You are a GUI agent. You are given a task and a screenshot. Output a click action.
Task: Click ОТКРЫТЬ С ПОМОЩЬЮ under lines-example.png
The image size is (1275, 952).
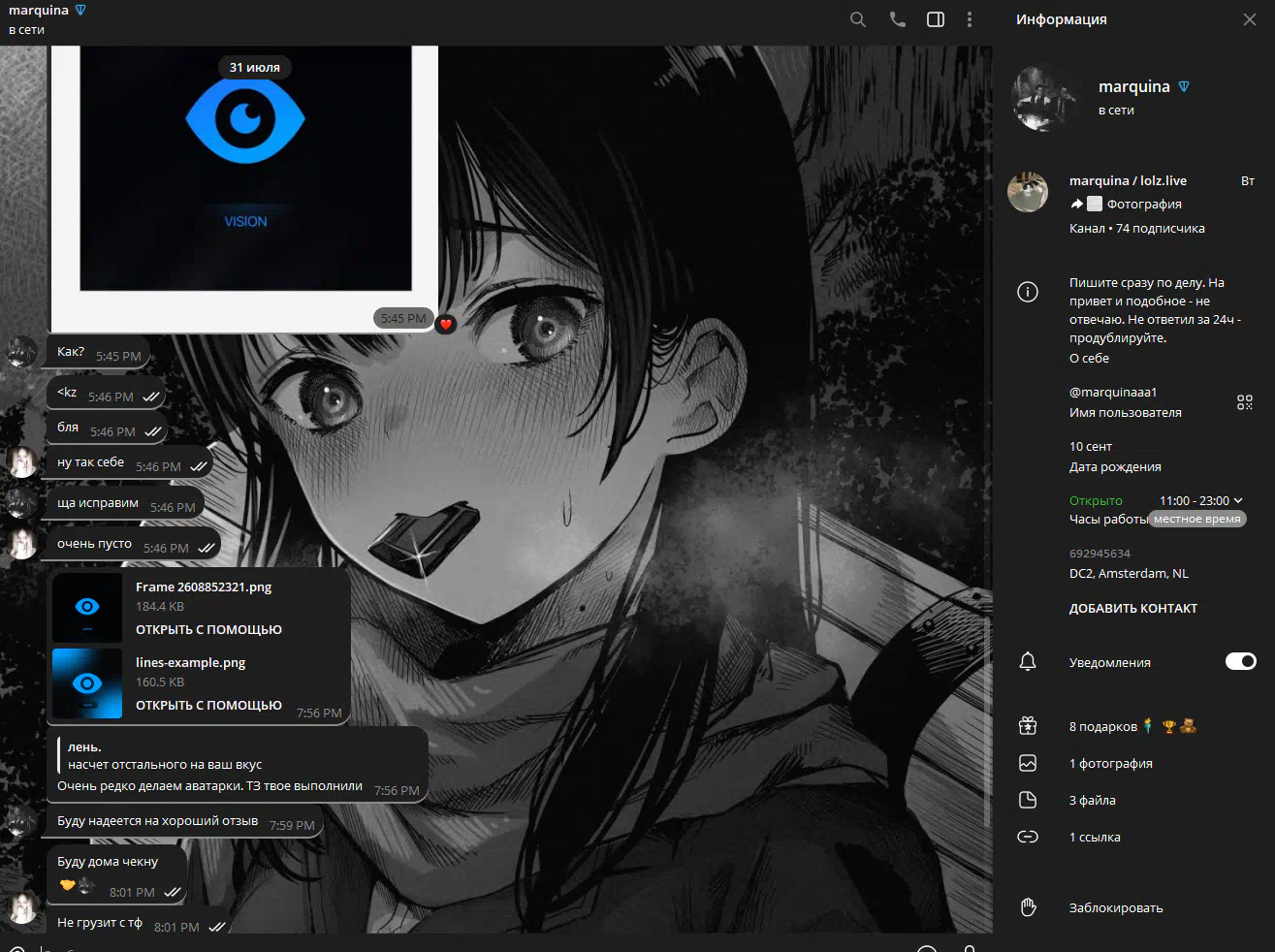208,705
